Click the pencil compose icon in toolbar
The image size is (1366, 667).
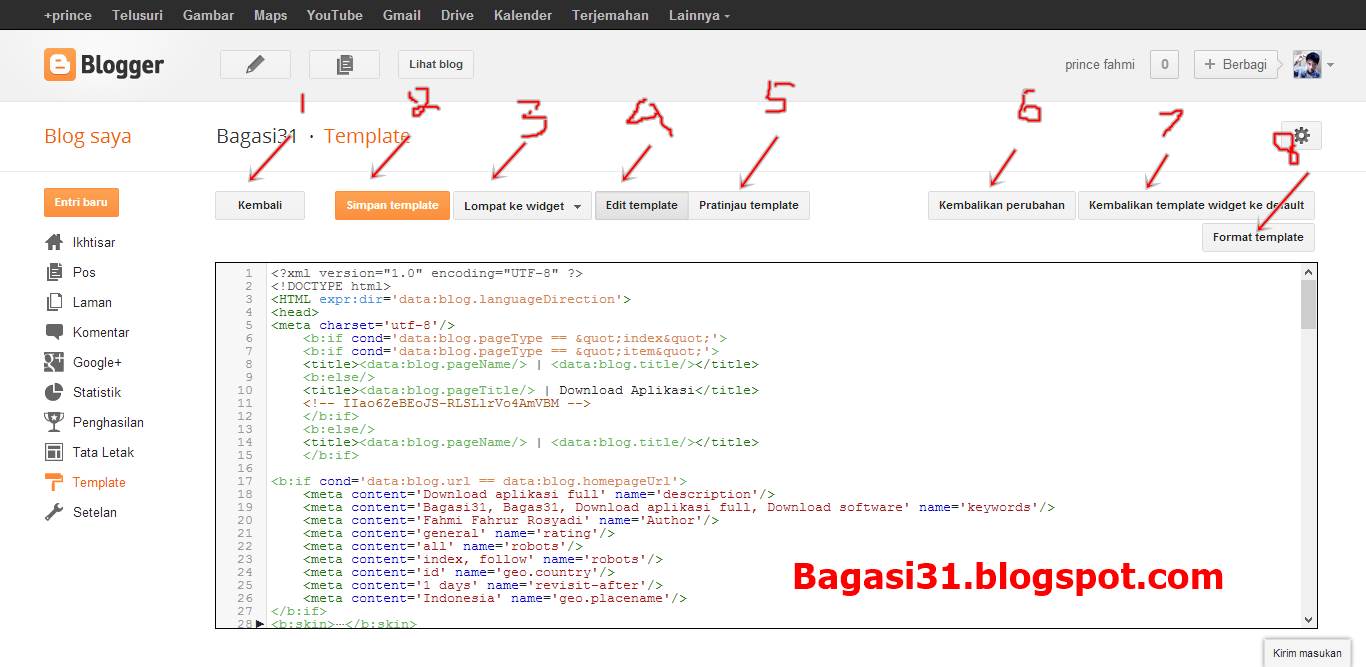tap(254, 63)
